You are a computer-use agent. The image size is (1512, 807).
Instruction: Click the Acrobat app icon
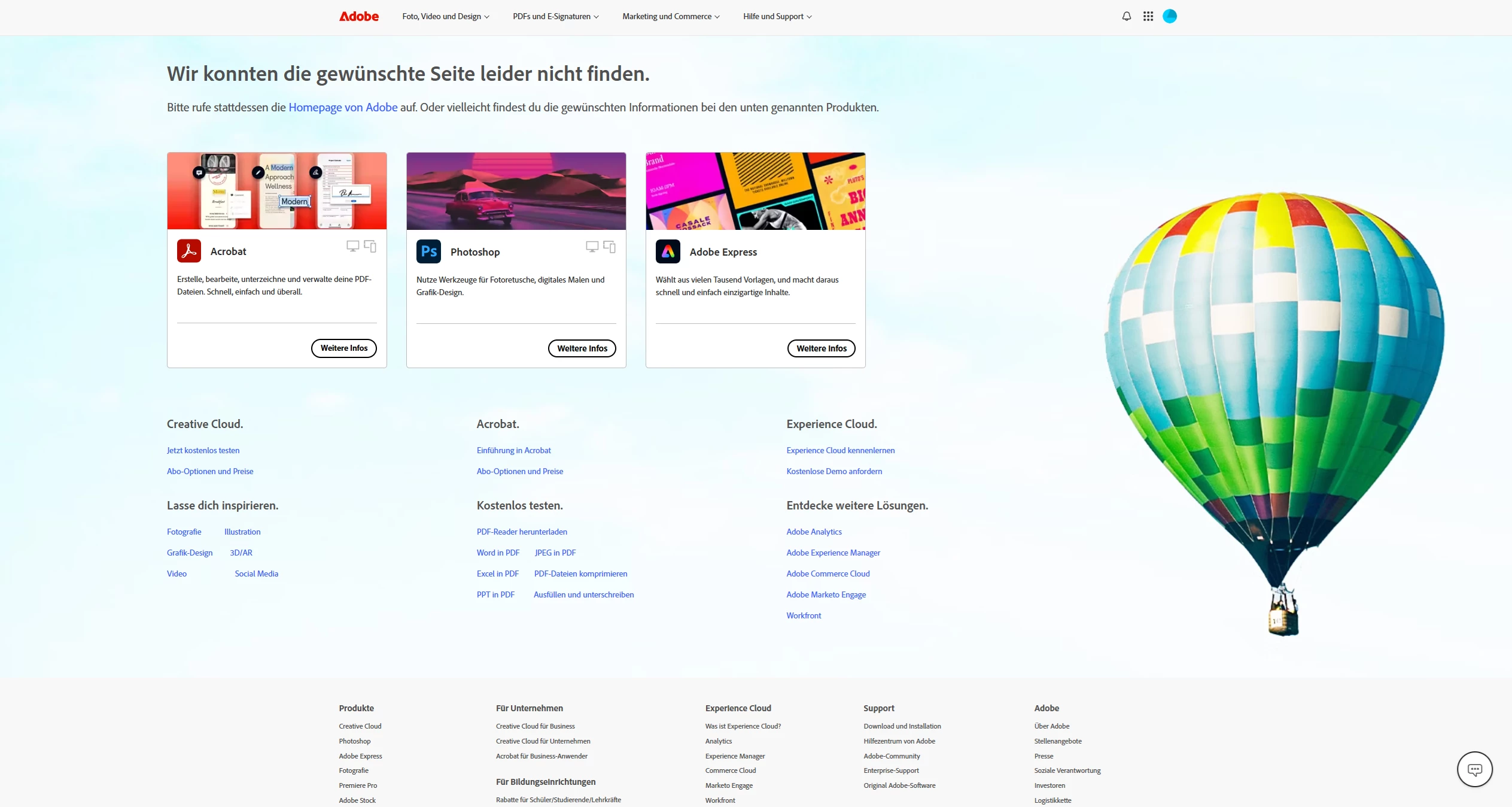click(x=189, y=251)
